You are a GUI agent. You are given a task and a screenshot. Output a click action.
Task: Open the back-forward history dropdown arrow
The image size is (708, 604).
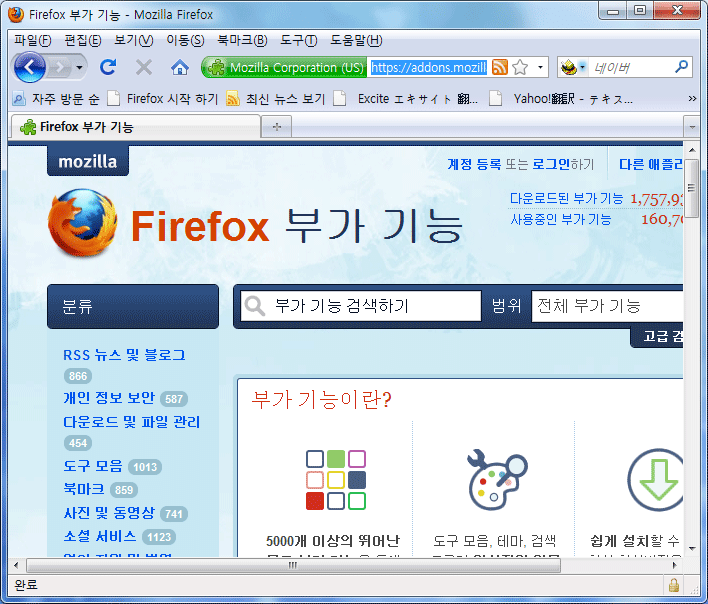tap(80, 68)
